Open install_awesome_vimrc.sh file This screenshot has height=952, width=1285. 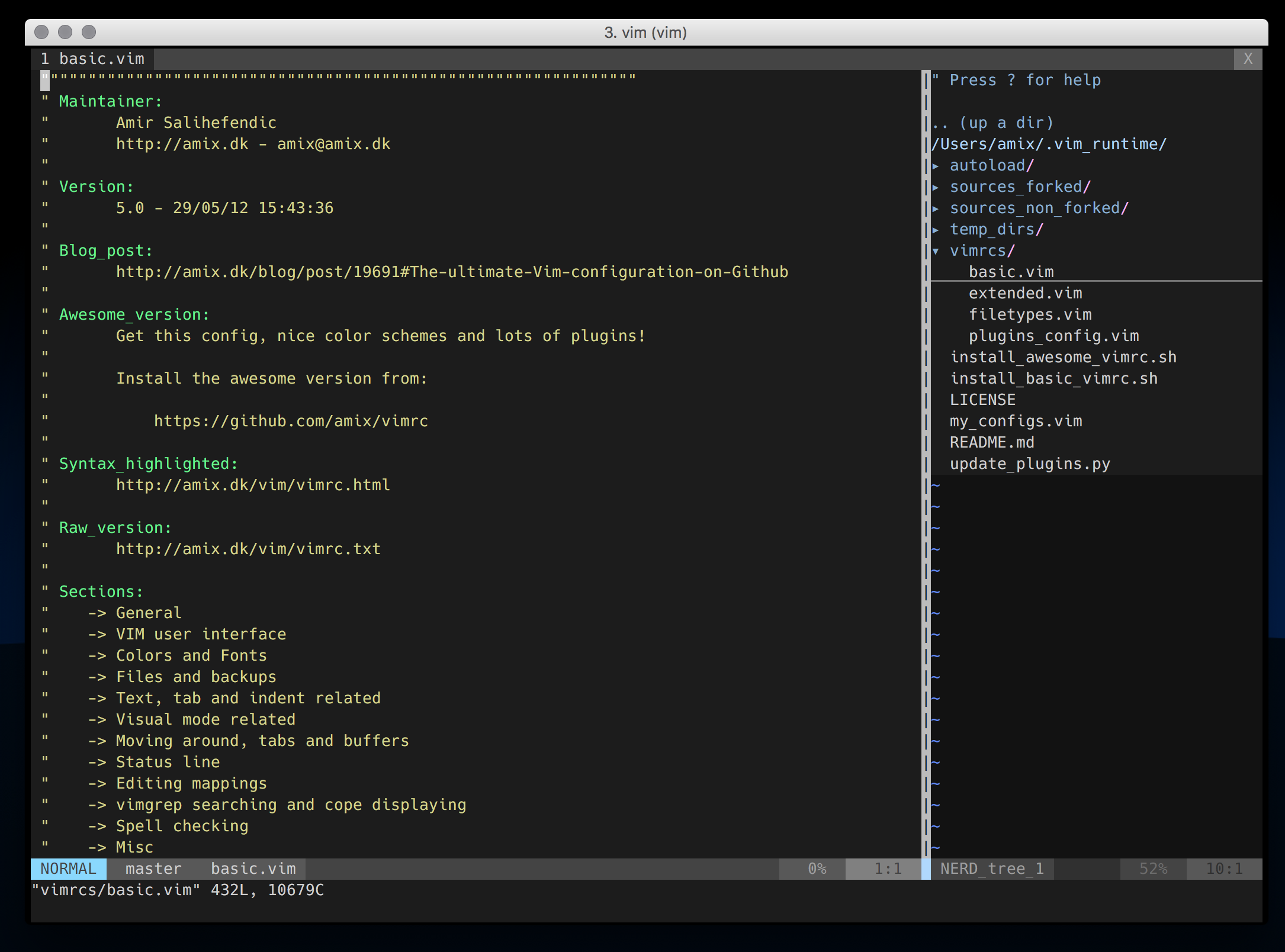(1064, 357)
